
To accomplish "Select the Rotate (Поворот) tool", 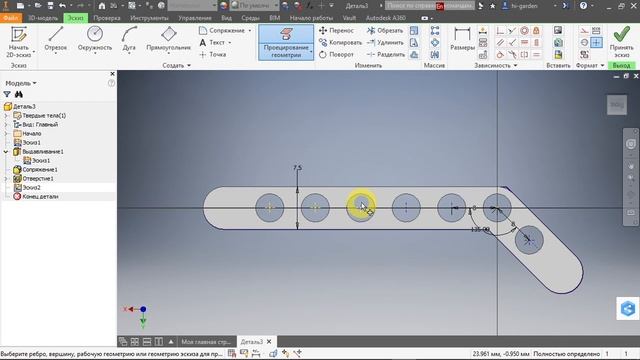I will pos(336,54).
